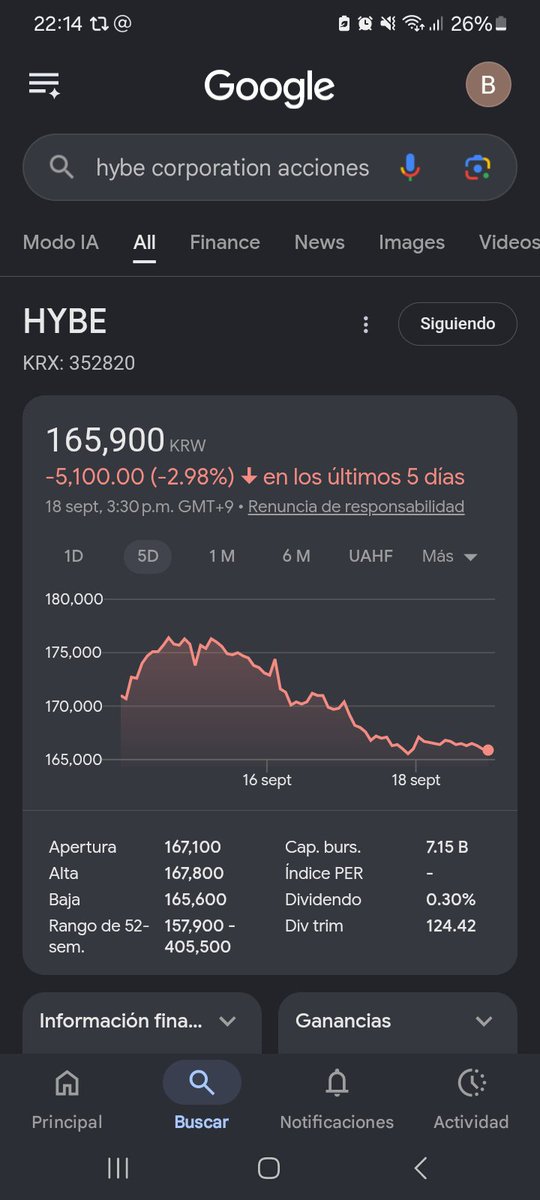Tap the profile avatar labeled B

[x=488, y=85]
